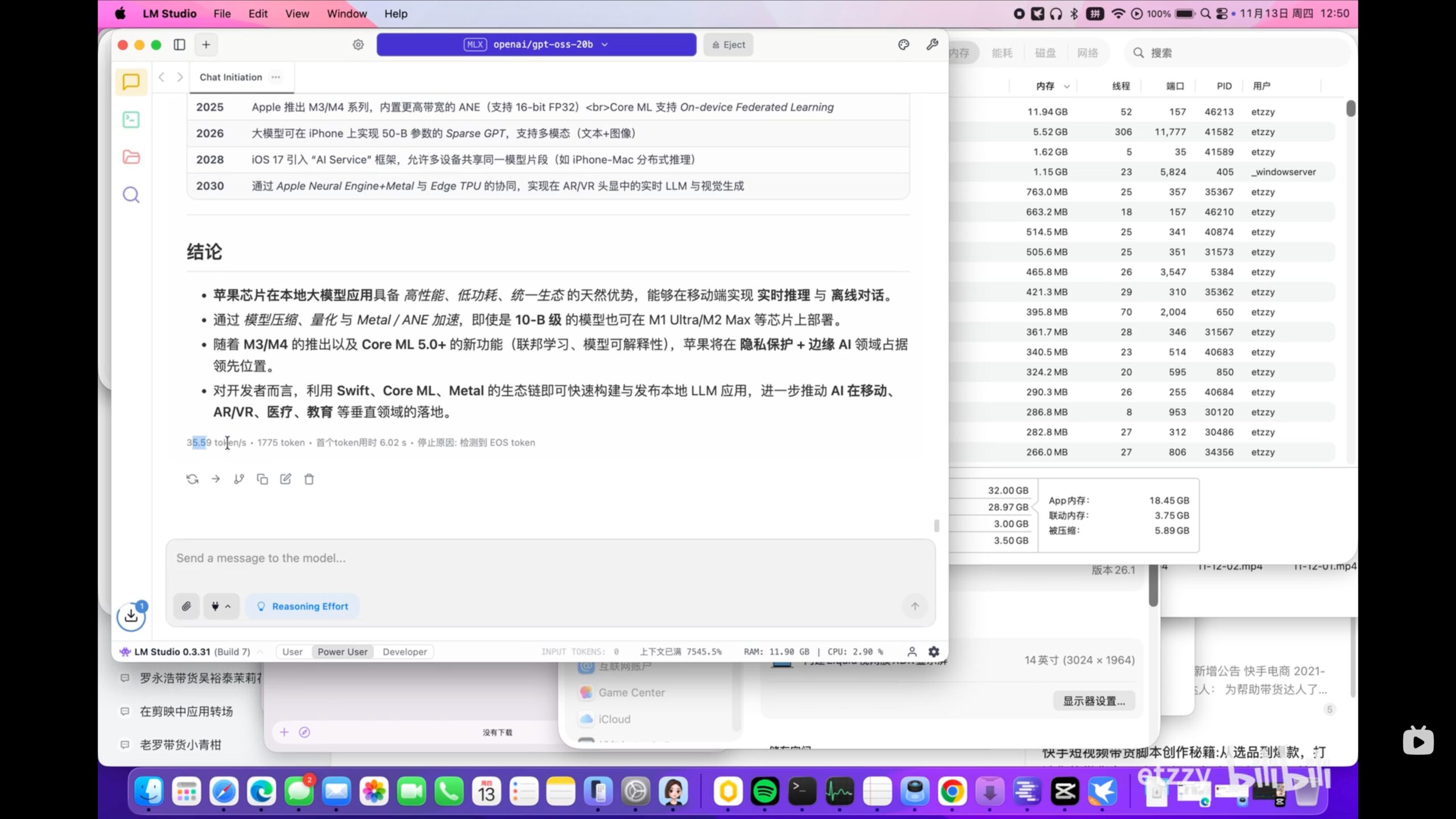
Task: Regenerate the model response
Action: click(192, 479)
